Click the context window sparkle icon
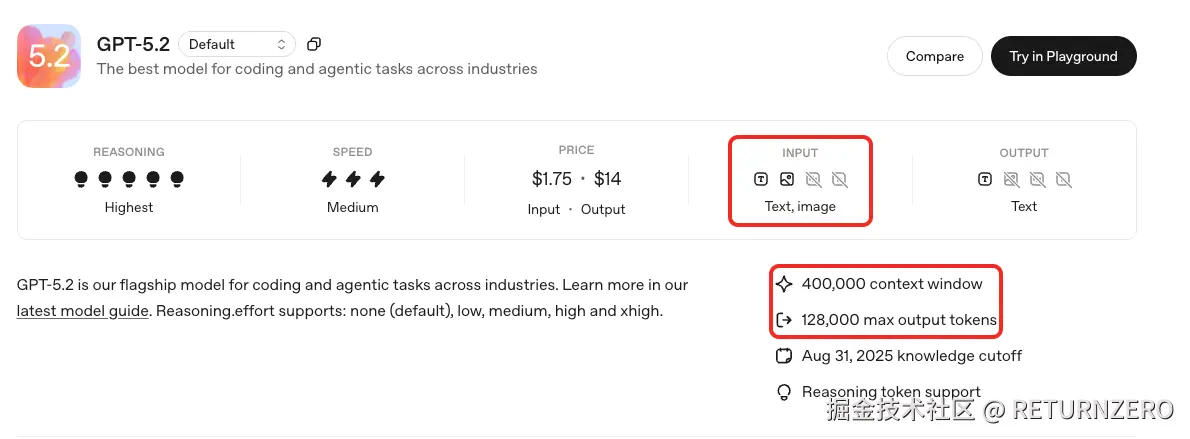1190x439 pixels. pos(784,284)
